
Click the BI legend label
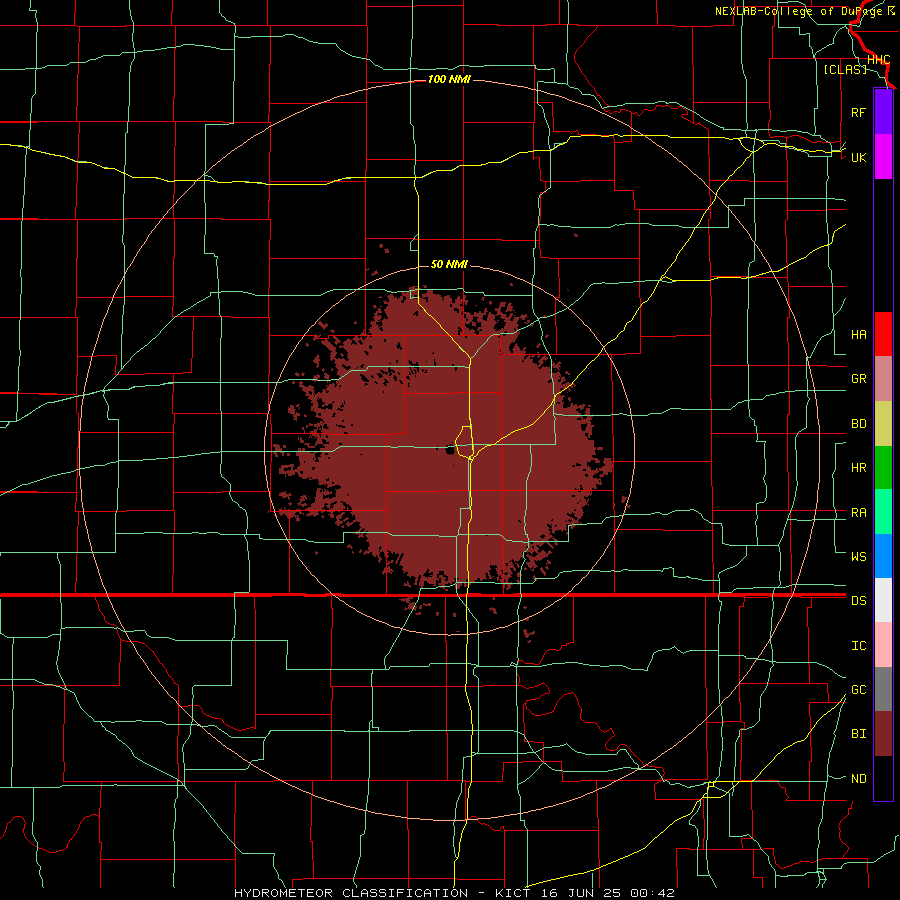tap(858, 734)
